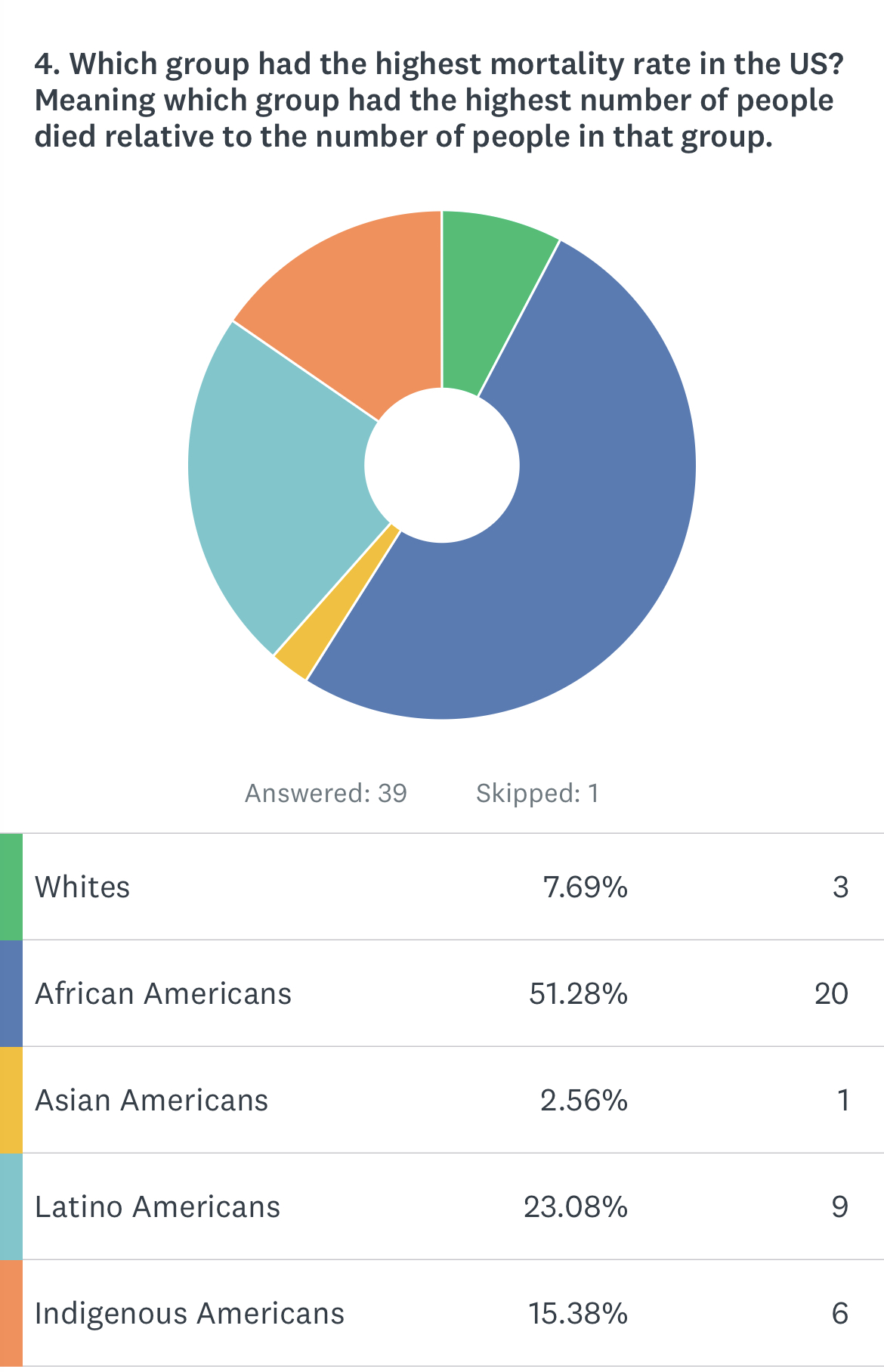Click the 23.08% percentage value
This screenshot has width=884, height=1372.
click(x=576, y=1206)
